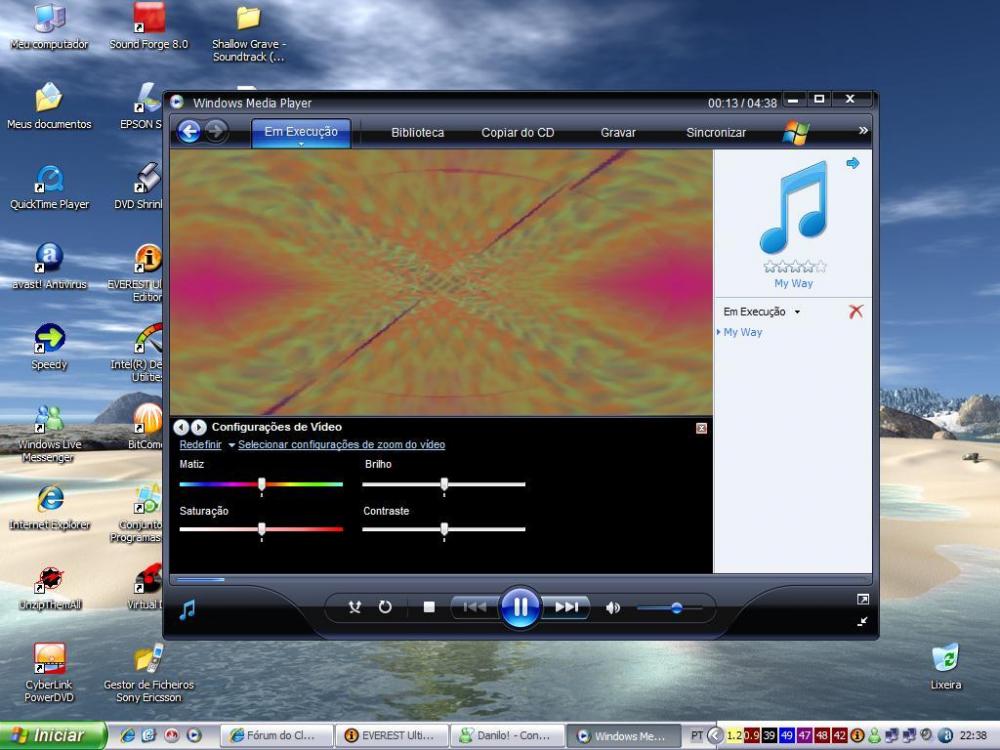The height and width of the screenshot is (750, 1000).
Task: Toggle shuffle mode
Action: (x=354, y=607)
